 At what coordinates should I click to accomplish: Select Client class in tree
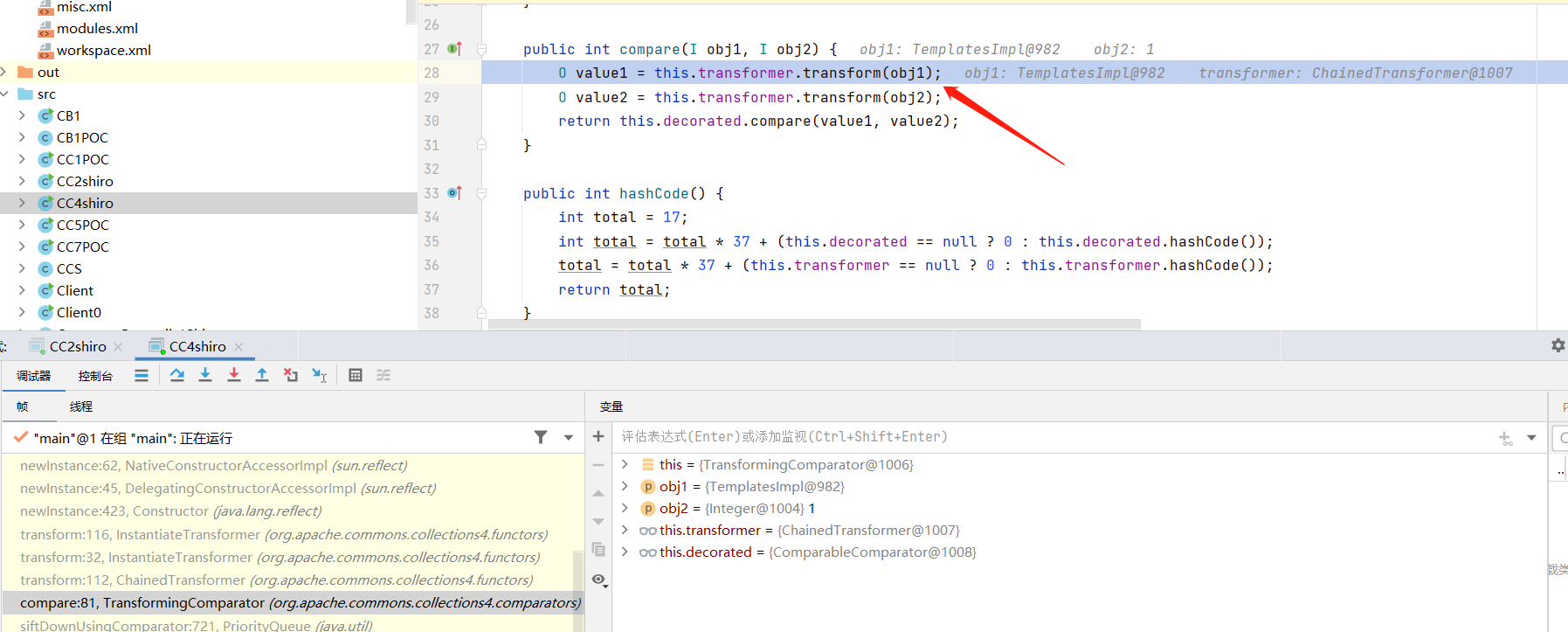pos(75,290)
